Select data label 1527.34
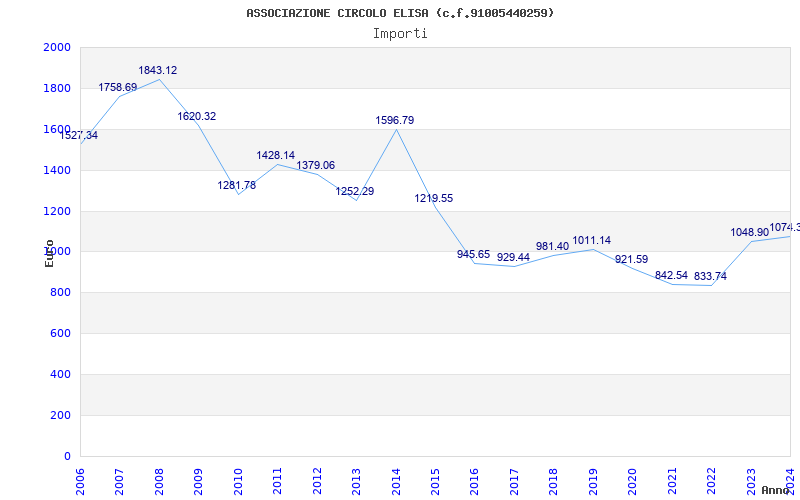The width and height of the screenshot is (800, 500). pyautogui.click(x=79, y=136)
